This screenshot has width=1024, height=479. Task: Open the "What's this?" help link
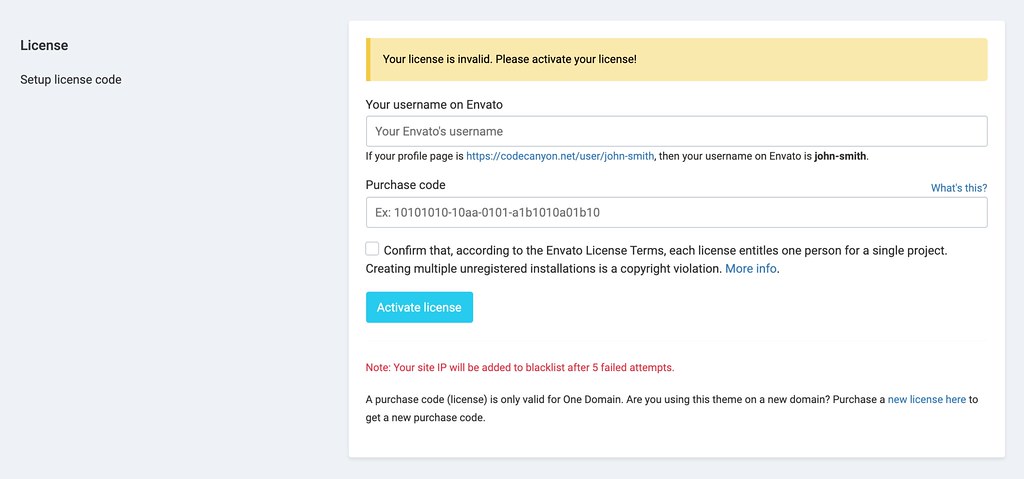(x=958, y=188)
